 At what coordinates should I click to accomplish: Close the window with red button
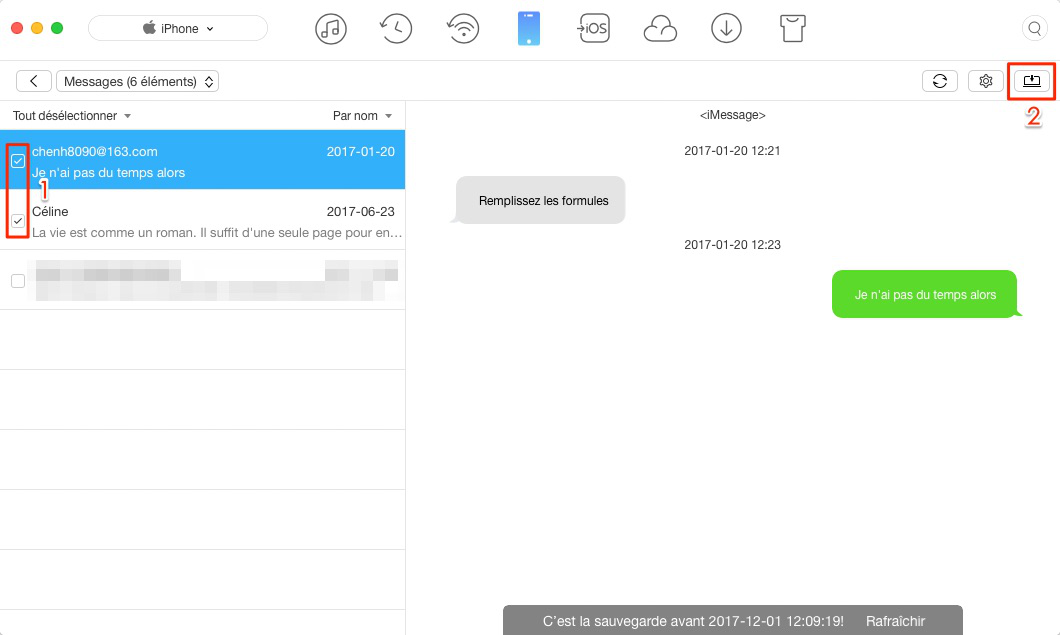point(18,28)
